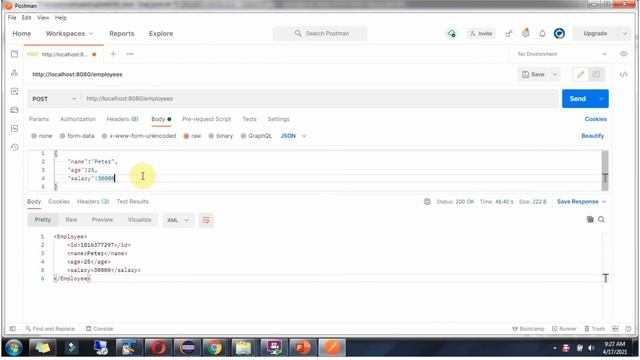Click the capture requests satellite icon
The height and width of the screenshot is (360, 640).
click(509, 33)
